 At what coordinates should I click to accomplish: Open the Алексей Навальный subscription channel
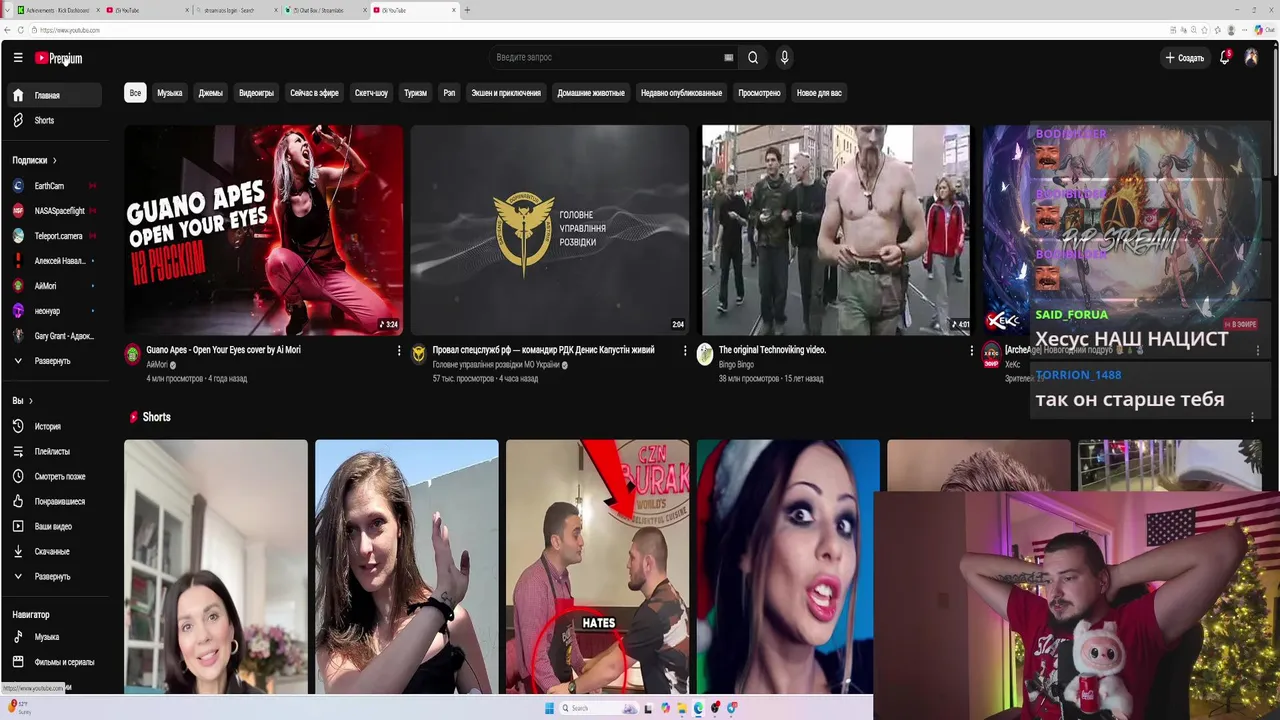55,261
